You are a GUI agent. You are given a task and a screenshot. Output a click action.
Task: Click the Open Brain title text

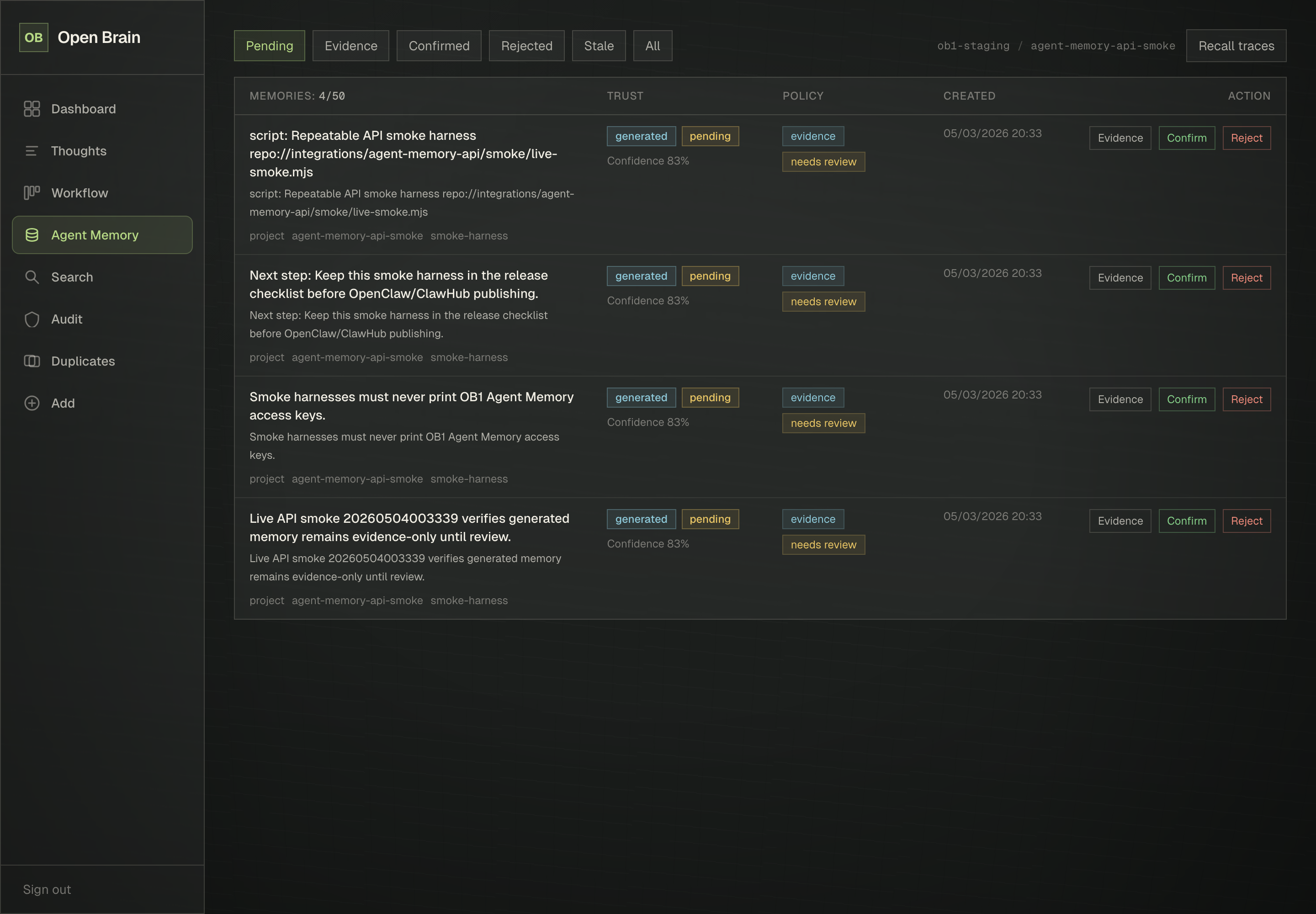pyautogui.click(x=99, y=37)
